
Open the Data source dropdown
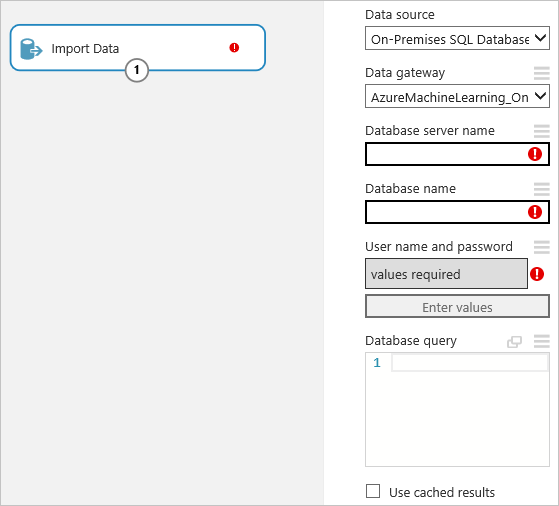click(457, 38)
